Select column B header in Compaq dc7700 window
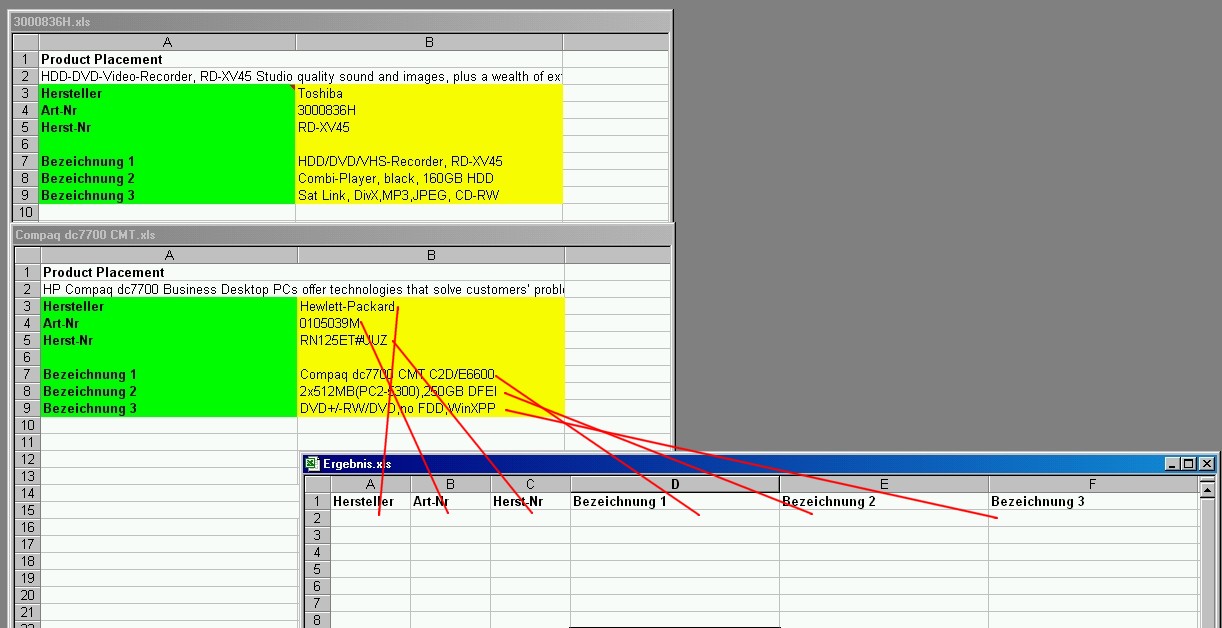The image size is (1222, 628). [431, 256]
